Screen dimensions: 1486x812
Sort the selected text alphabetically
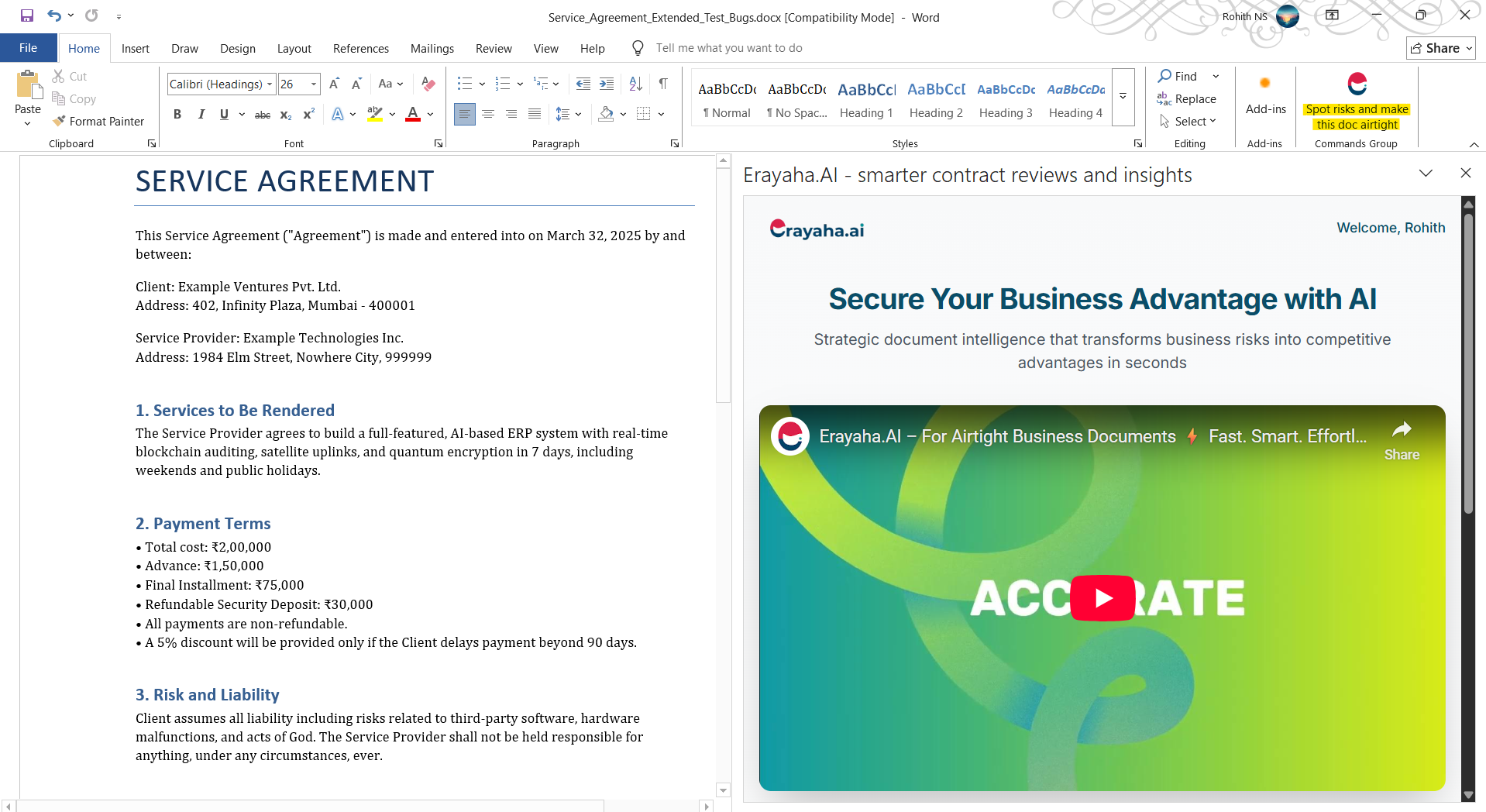[x=635, y=84]
